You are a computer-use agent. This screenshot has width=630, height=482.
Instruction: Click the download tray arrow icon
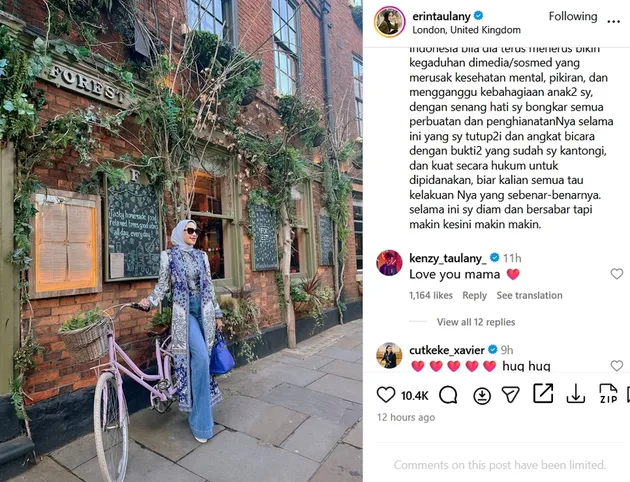(x=575, y=394)
